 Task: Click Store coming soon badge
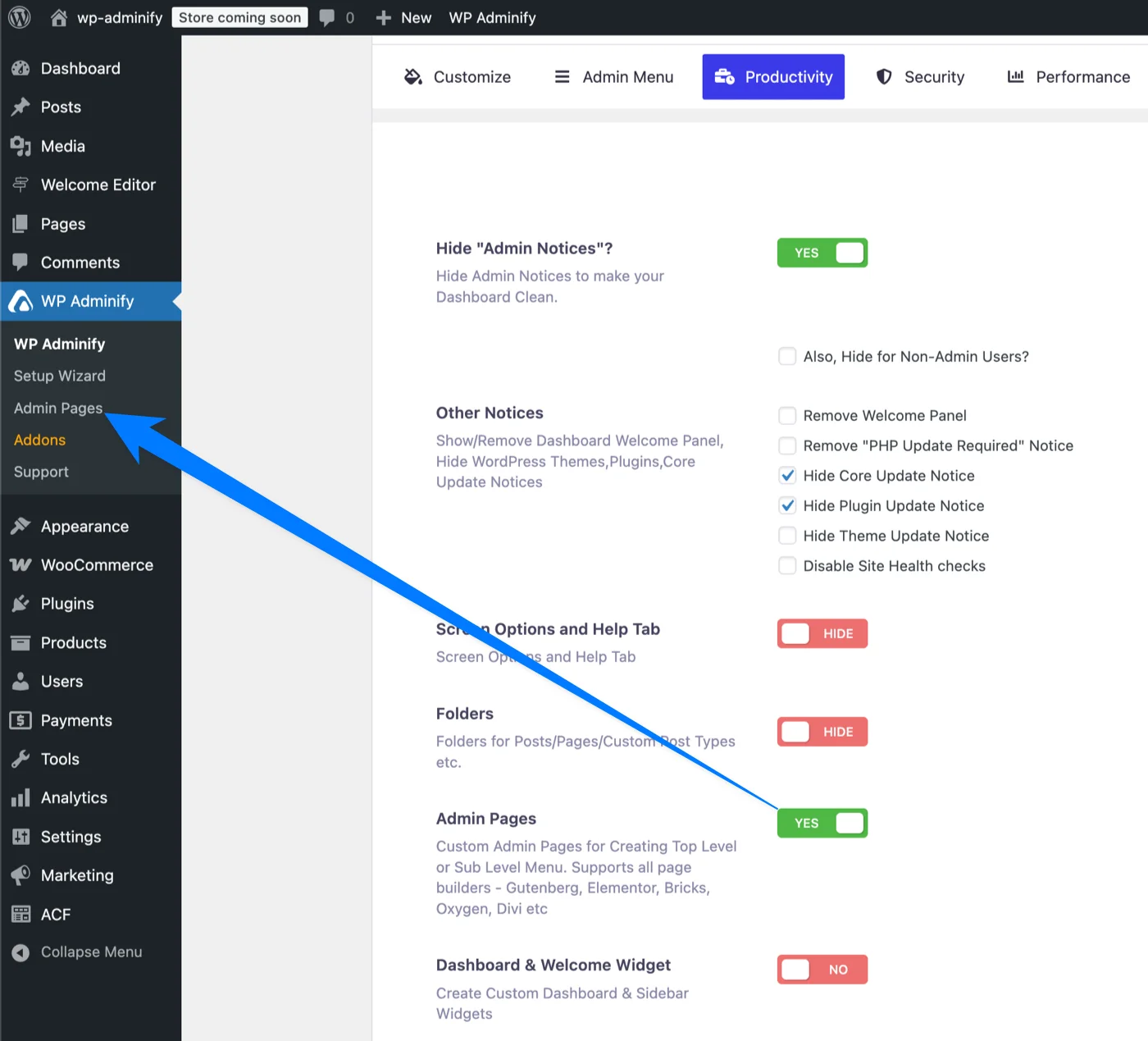(240, 17)
